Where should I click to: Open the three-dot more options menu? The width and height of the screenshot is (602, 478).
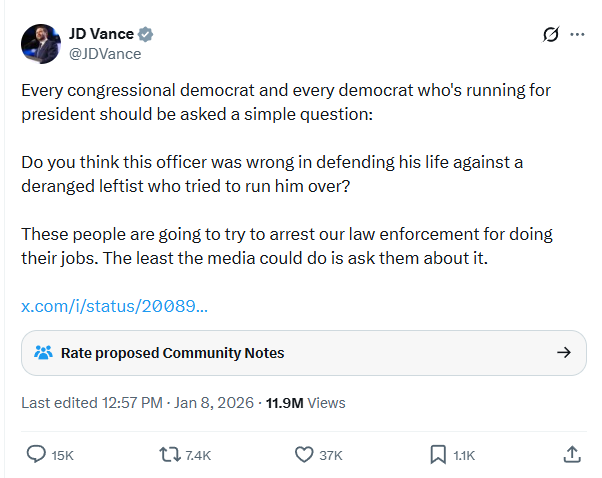point(577,35)
